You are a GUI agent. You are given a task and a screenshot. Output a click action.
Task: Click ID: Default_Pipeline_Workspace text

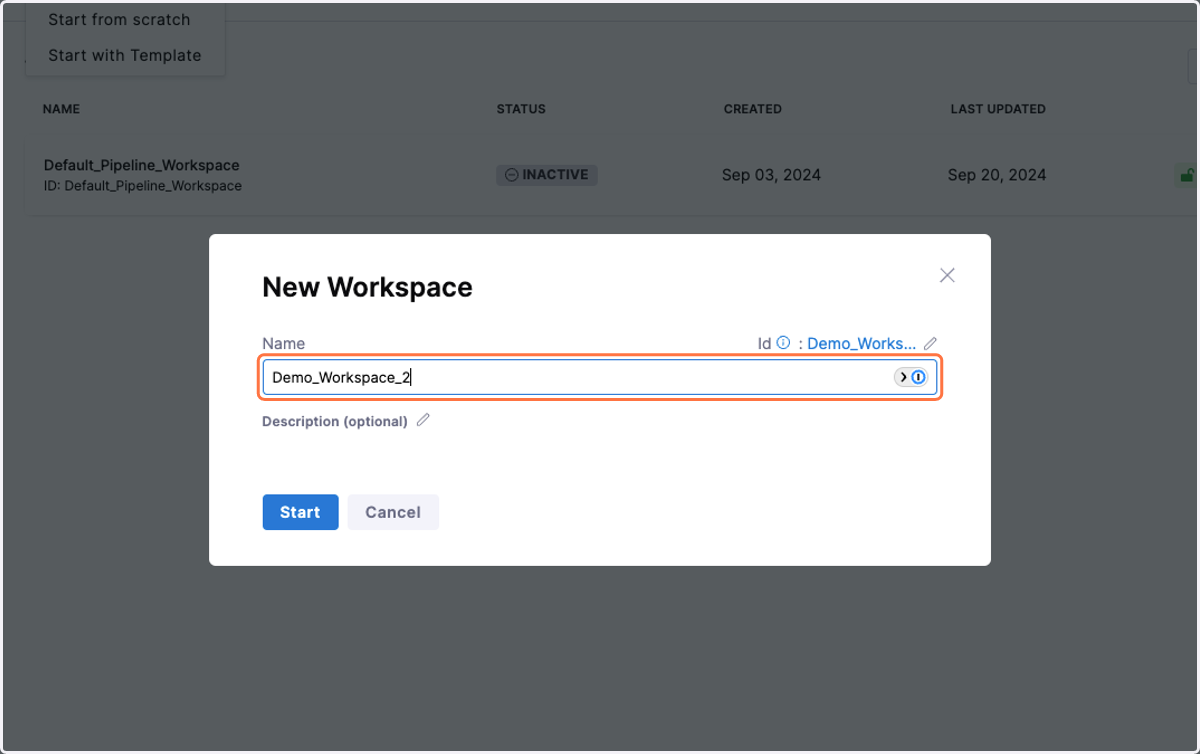tap(143, 186)
